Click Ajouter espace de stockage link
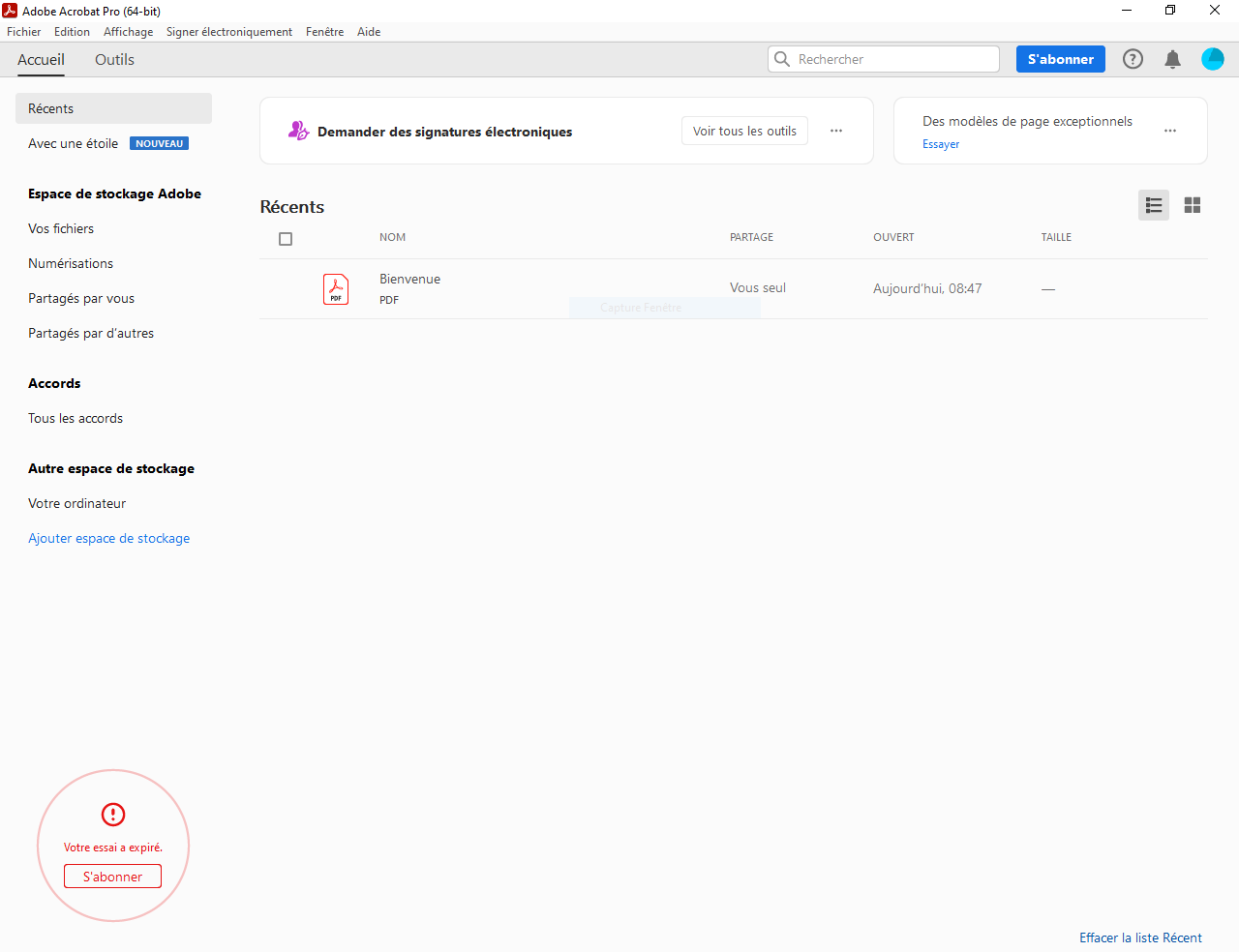 click(109, 539)
